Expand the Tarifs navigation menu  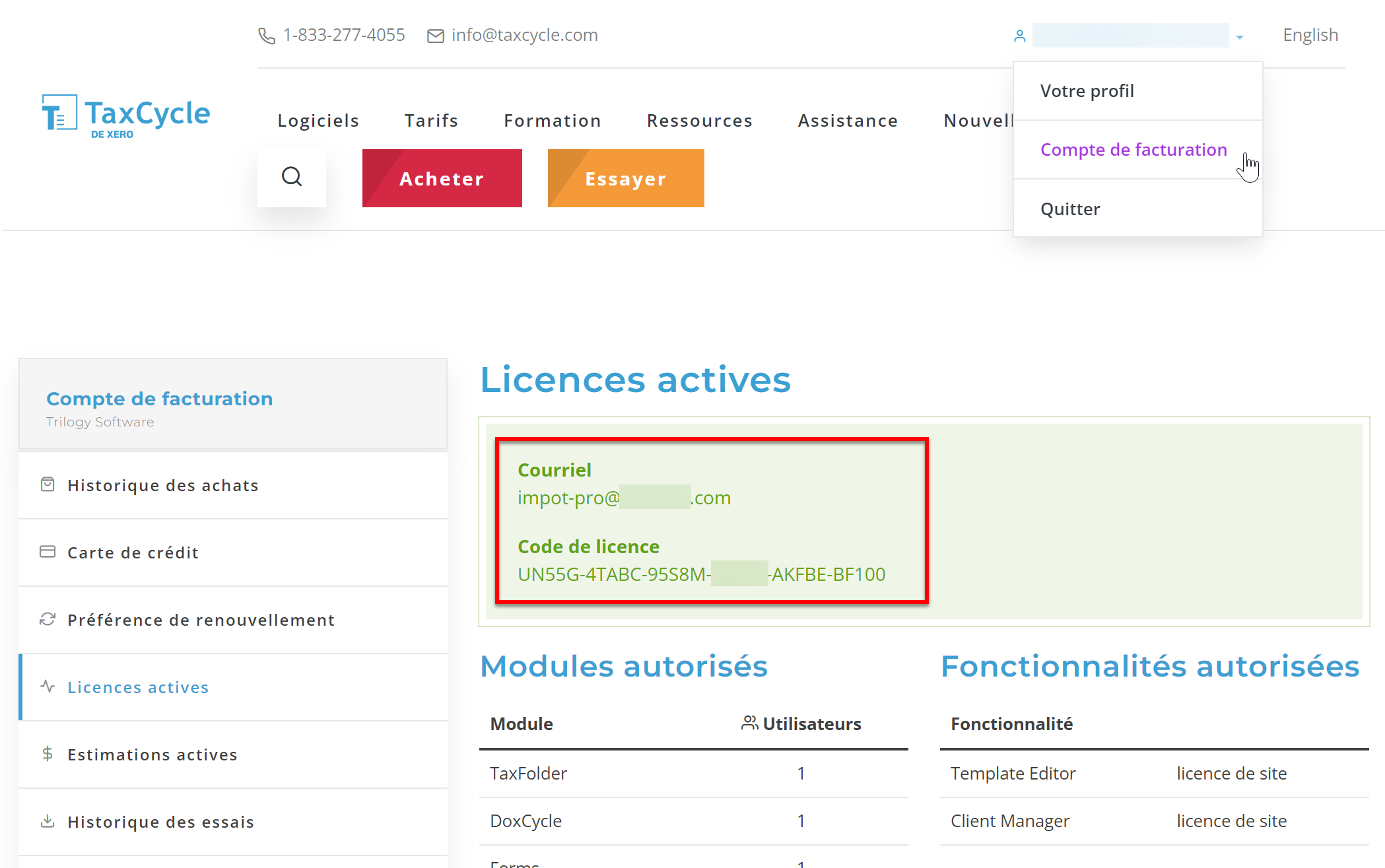click(431, 119)
